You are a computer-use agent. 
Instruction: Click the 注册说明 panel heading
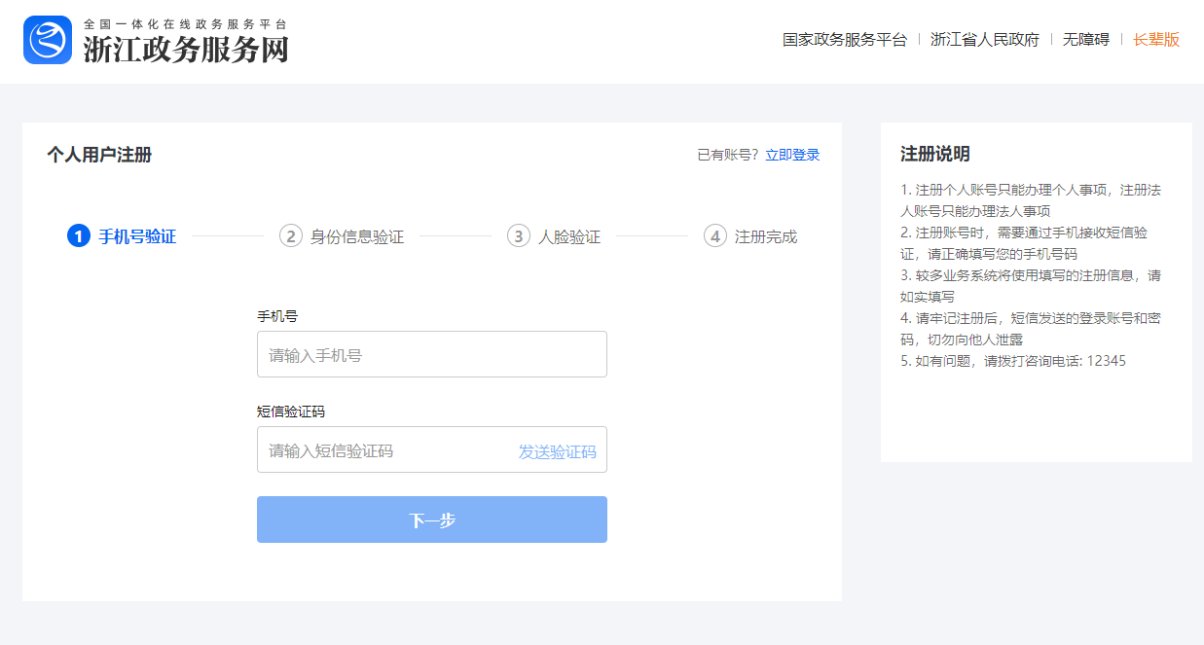[x=935, y=154]
